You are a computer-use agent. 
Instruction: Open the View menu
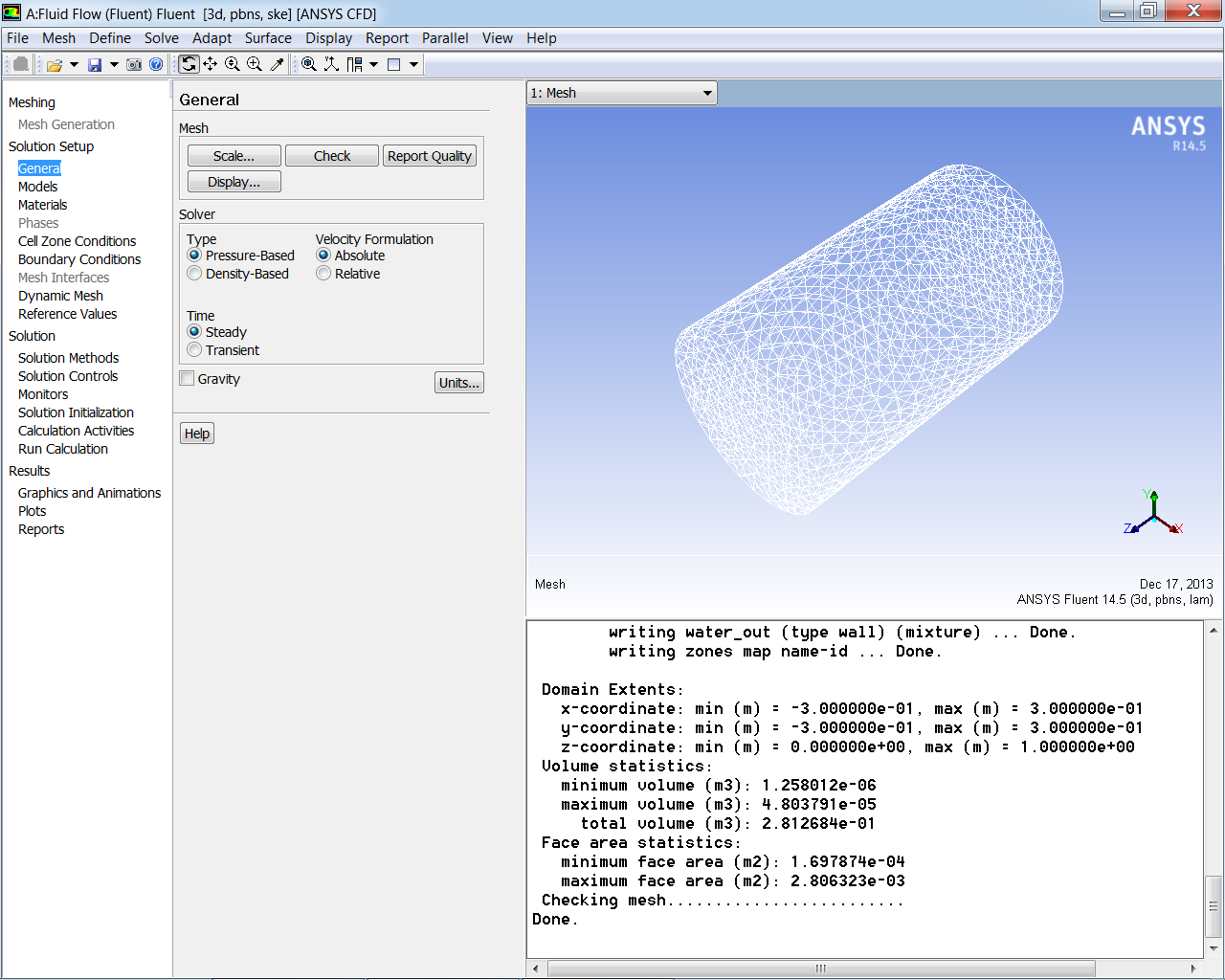pyautogui.click(x=498, y=38)
